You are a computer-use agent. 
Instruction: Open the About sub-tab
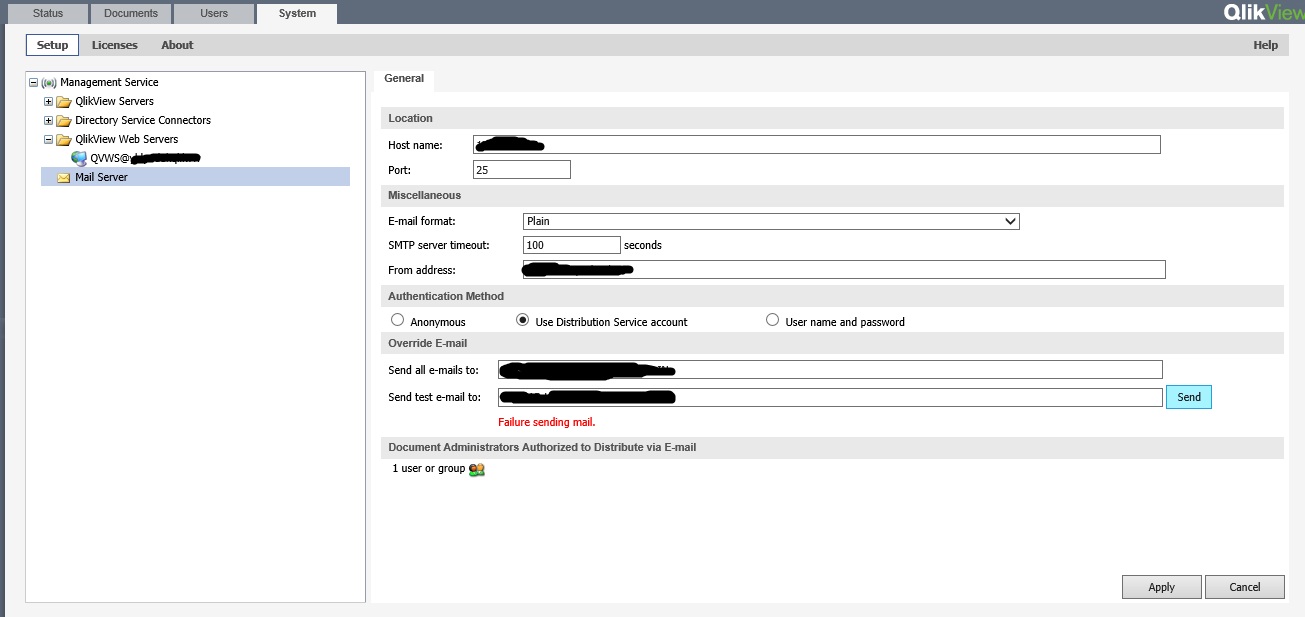pyautogui.click(x=178, y=45)
